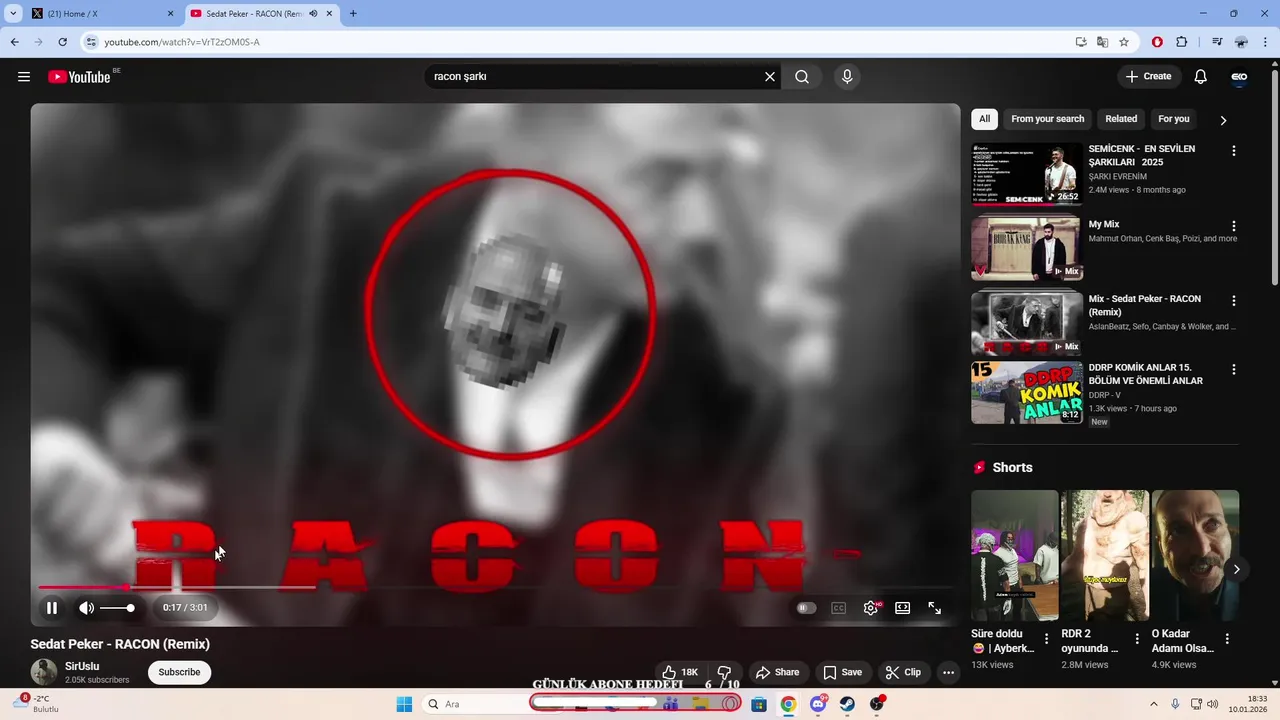
Task: Start voice search with microphone
Action: click(847, 77)
